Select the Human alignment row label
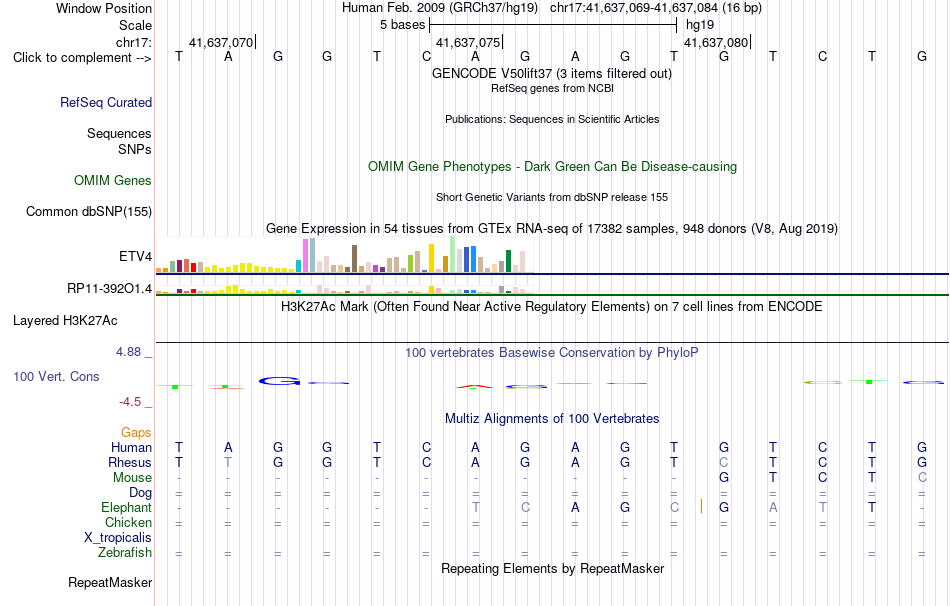950x606 pixels. tap(131, 447)
